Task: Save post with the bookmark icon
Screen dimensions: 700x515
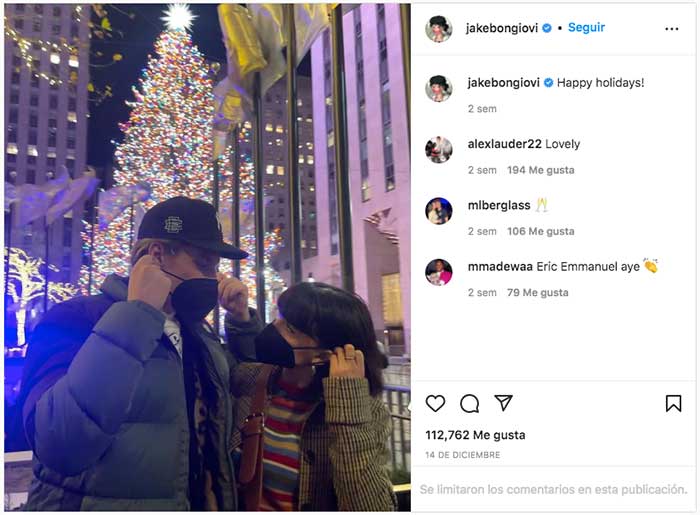Action: tap(673, 403)
